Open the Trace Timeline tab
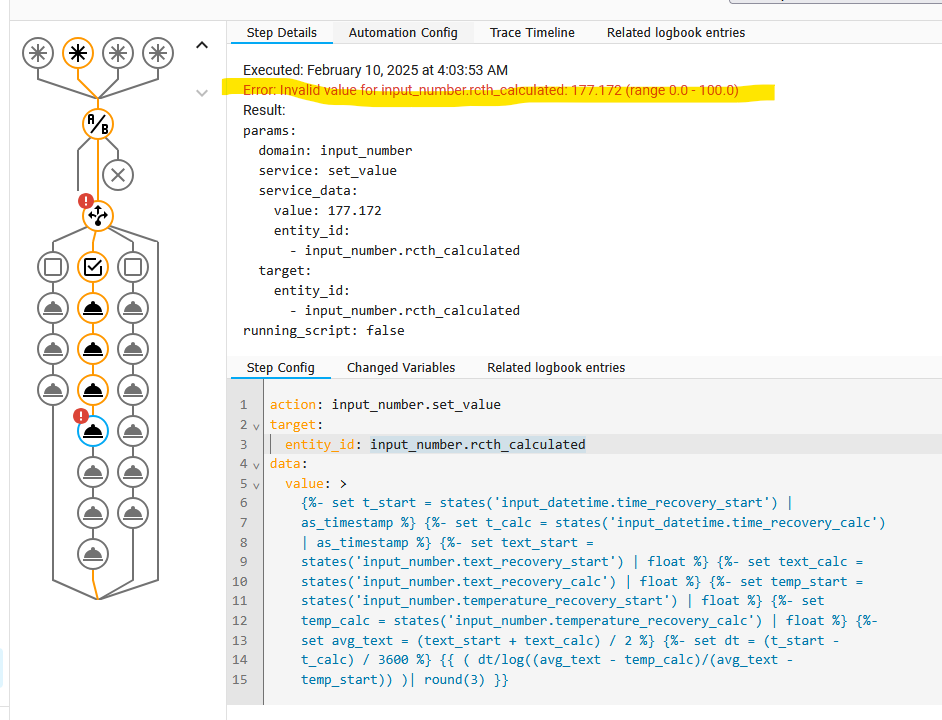 click(x=532, y=33)
